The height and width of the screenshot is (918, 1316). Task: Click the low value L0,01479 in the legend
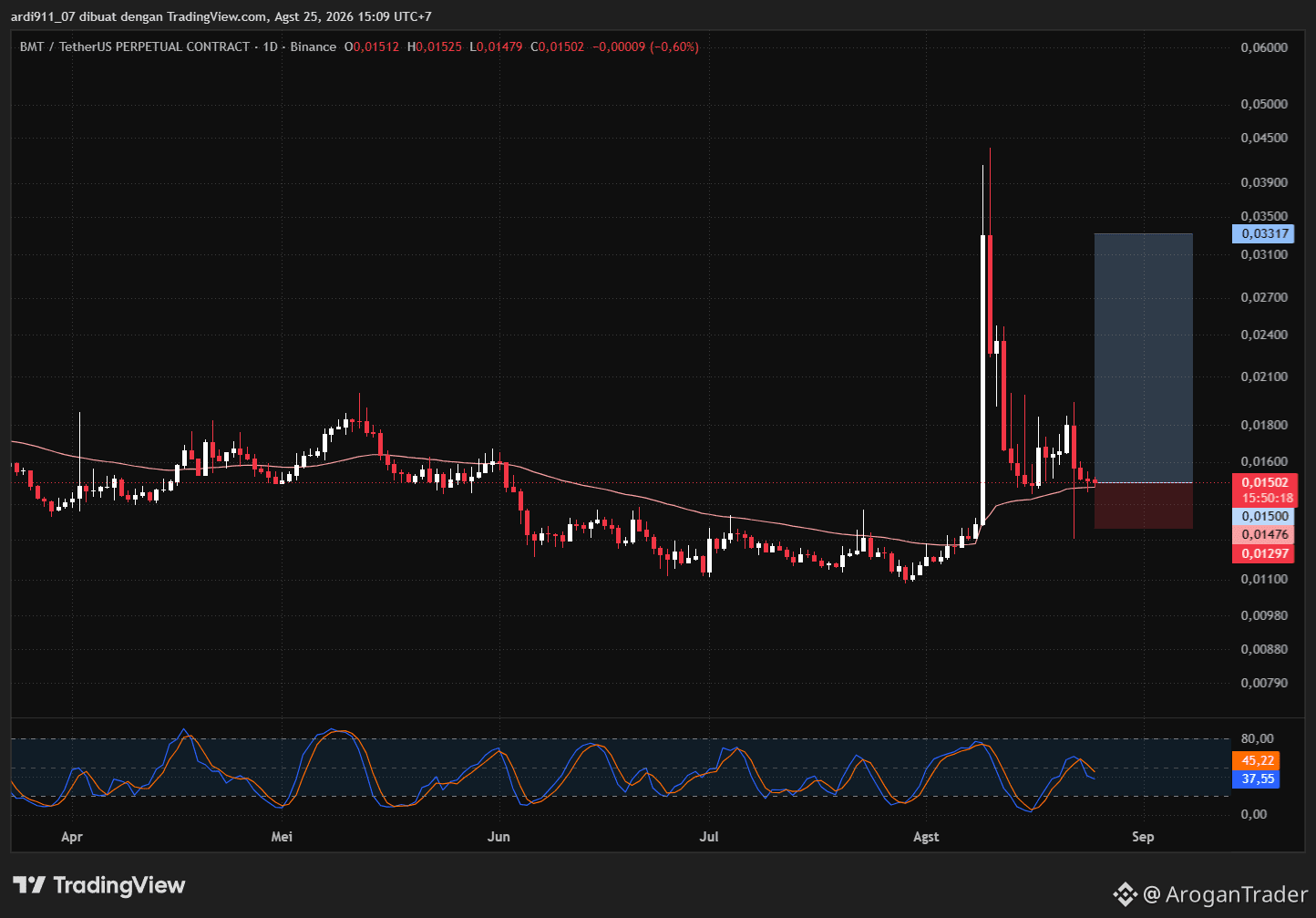tap(496, 46)
